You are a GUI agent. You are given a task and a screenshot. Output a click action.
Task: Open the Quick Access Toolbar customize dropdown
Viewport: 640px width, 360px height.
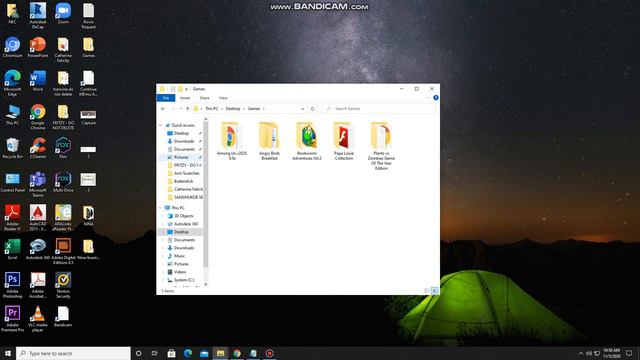point(187,89)
